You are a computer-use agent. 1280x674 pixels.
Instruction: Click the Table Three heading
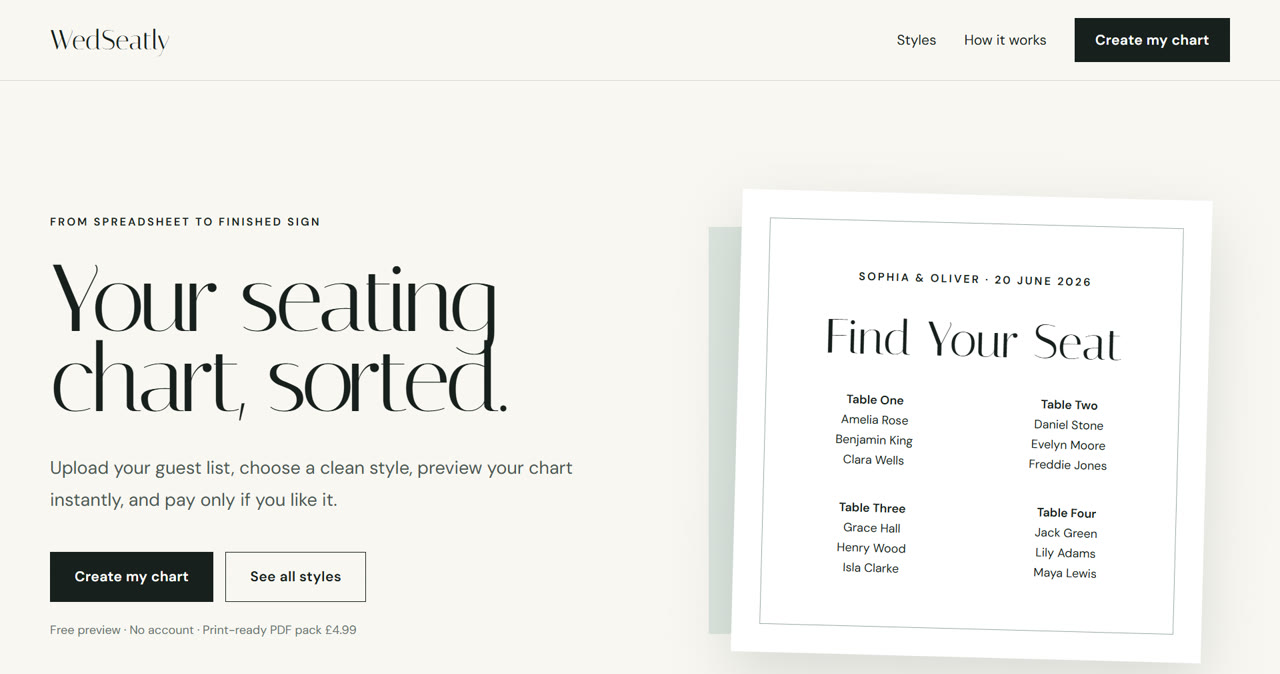(x=872, y=508)
